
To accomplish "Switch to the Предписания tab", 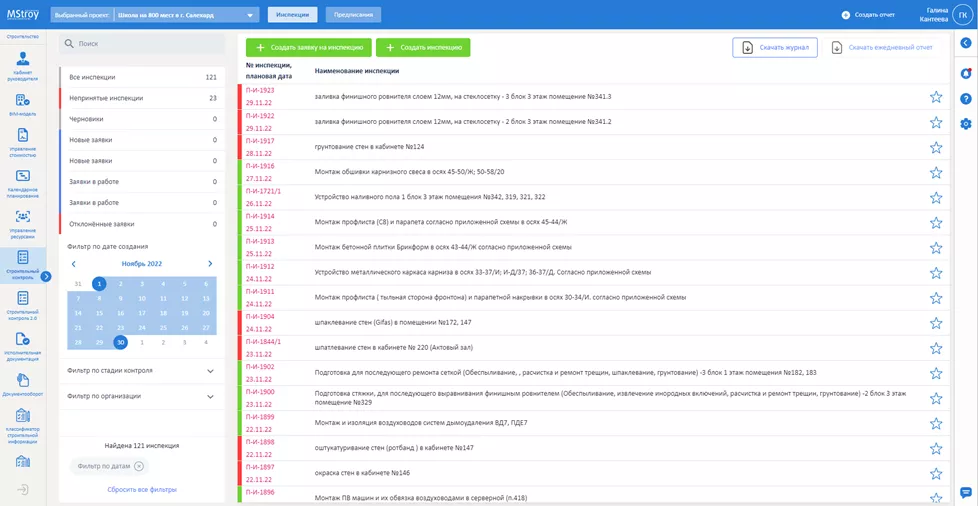I will (x=353, y=15).
